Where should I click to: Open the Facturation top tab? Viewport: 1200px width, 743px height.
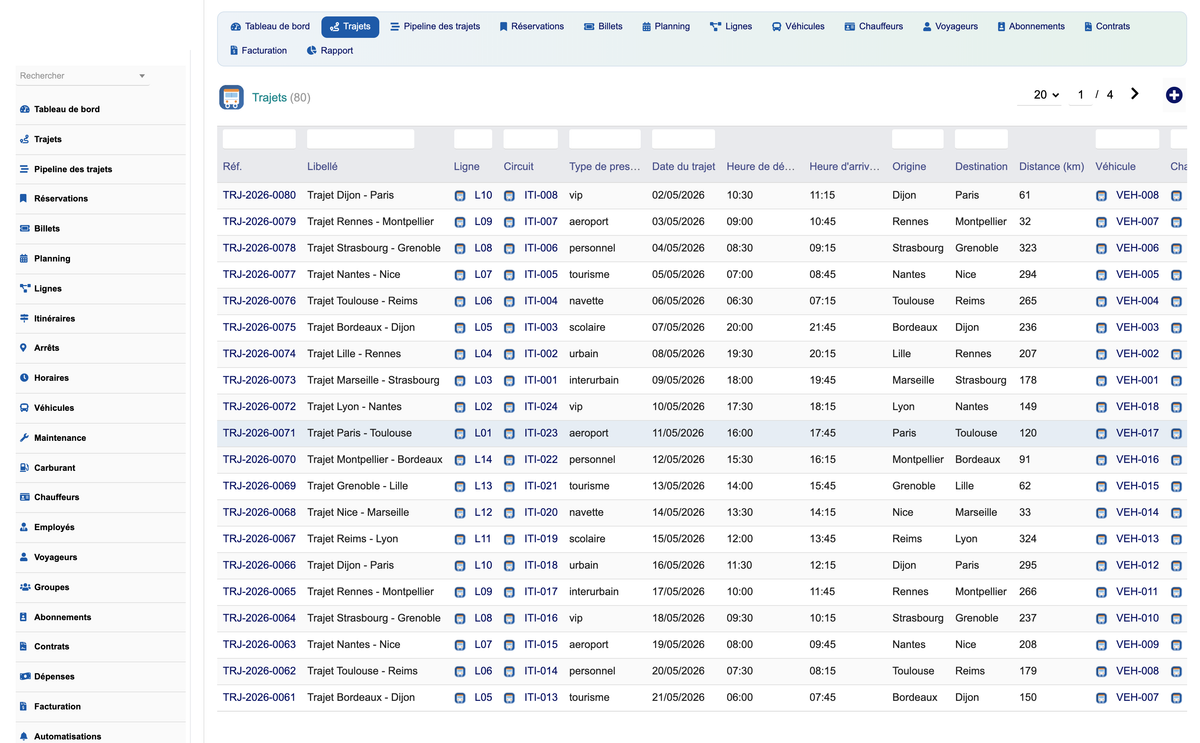[x=258, y=50]
